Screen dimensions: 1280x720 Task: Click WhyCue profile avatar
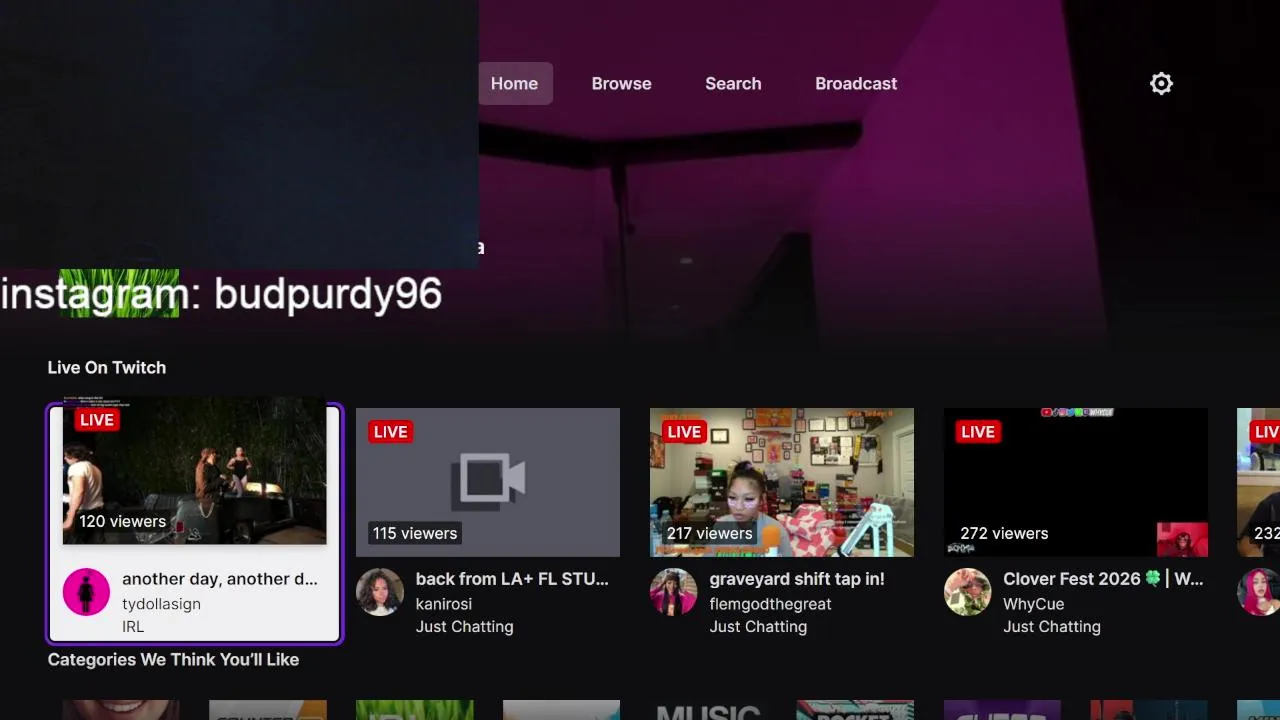(x=968, y=592)
